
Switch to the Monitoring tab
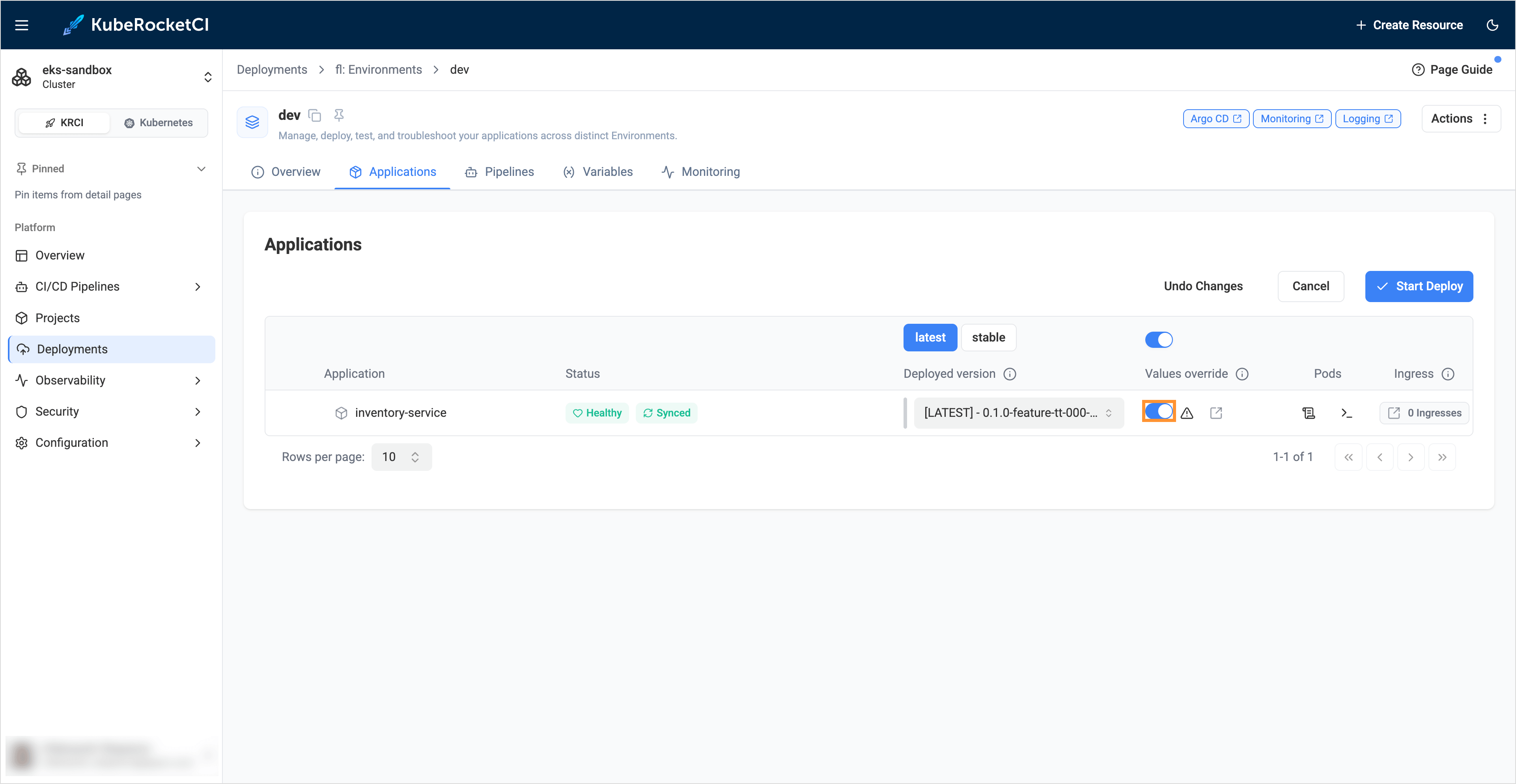[x=701, y=172]
